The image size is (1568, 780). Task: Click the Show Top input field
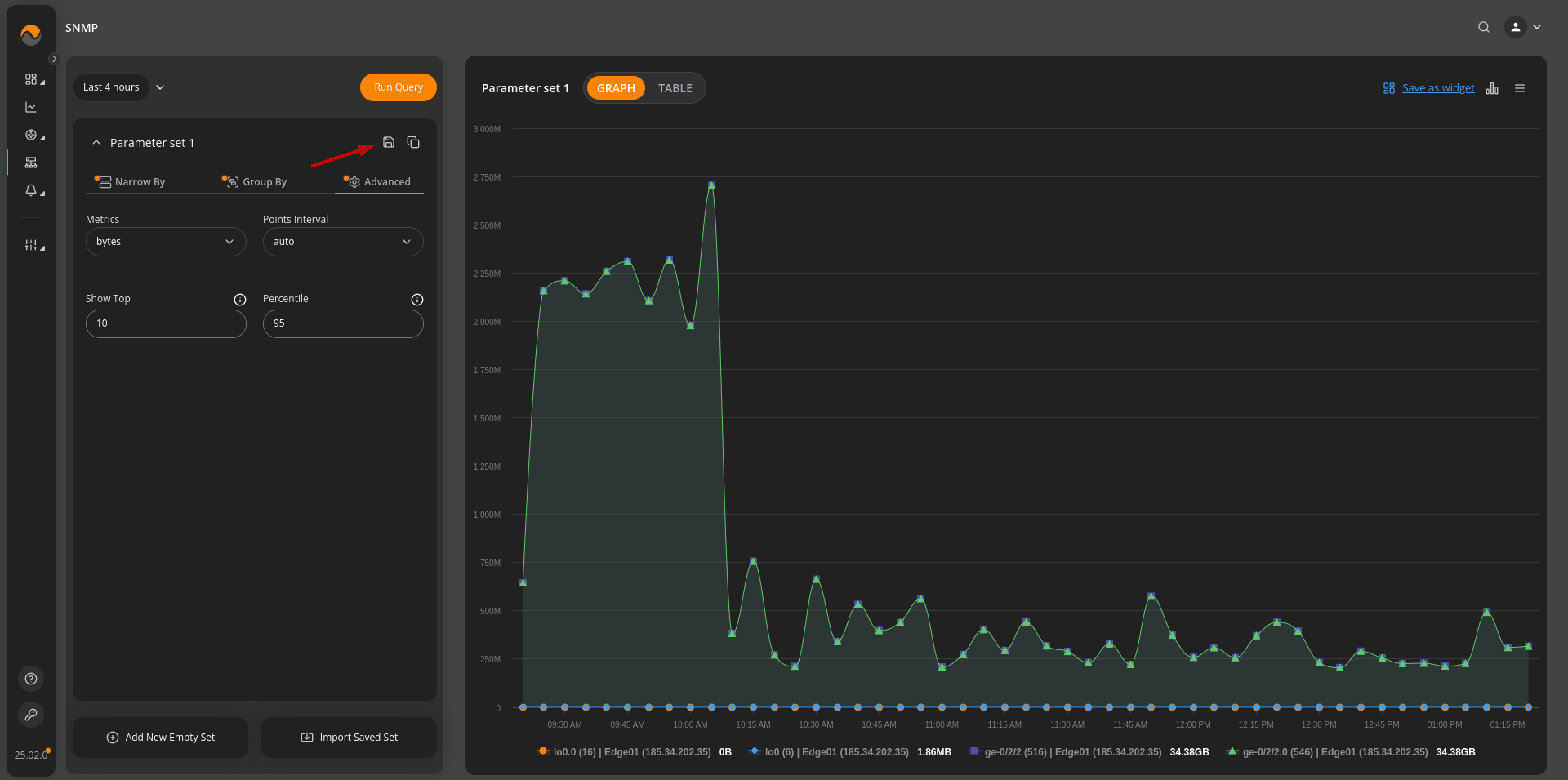pos(166,323)
